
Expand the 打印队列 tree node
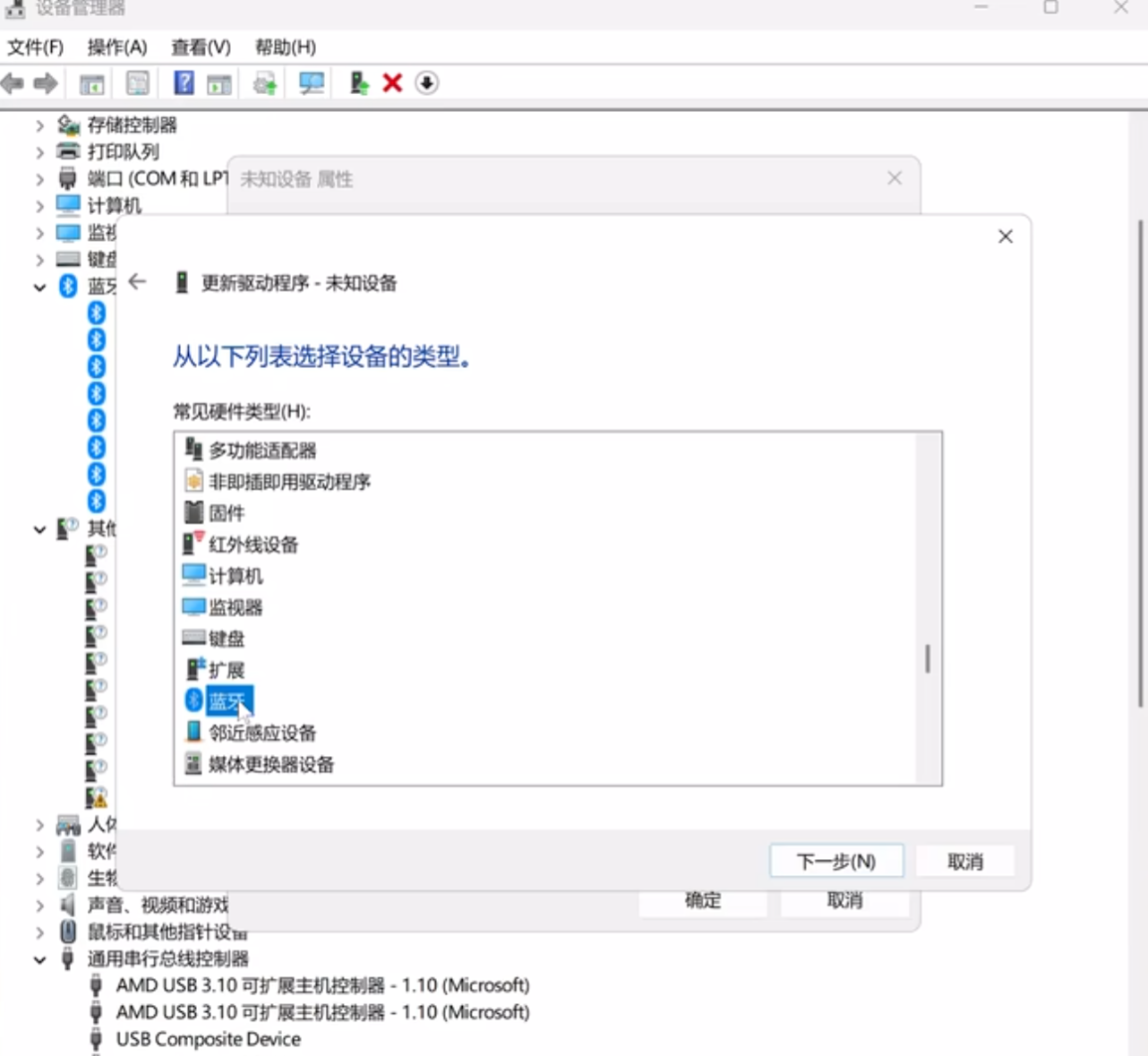(x=39, y=152)
